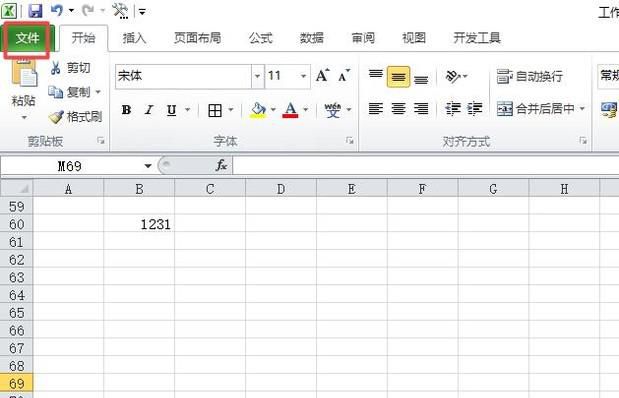Click the Excel application icon

coord(9,10)
